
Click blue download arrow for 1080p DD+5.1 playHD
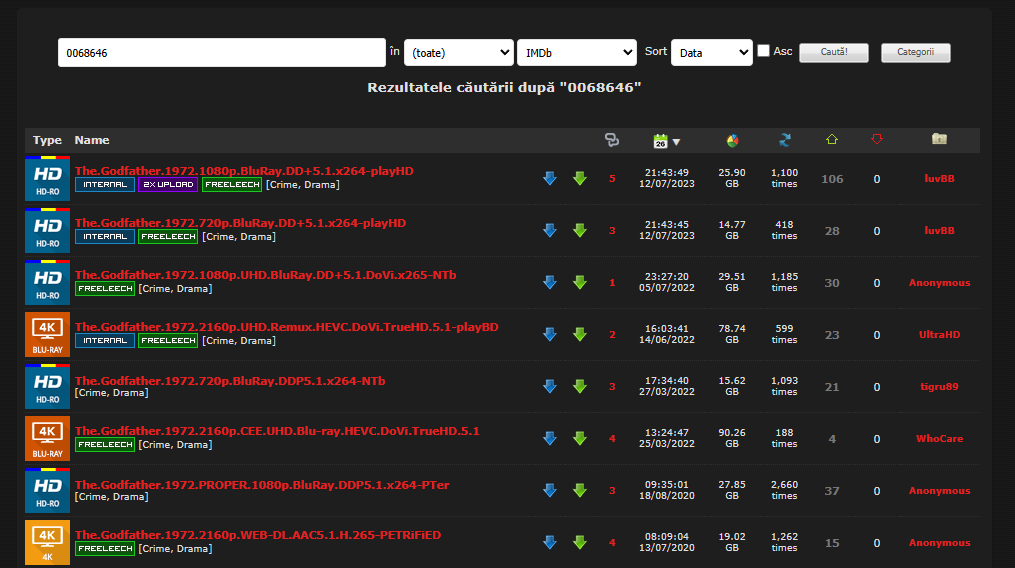(x=550, y=179)
